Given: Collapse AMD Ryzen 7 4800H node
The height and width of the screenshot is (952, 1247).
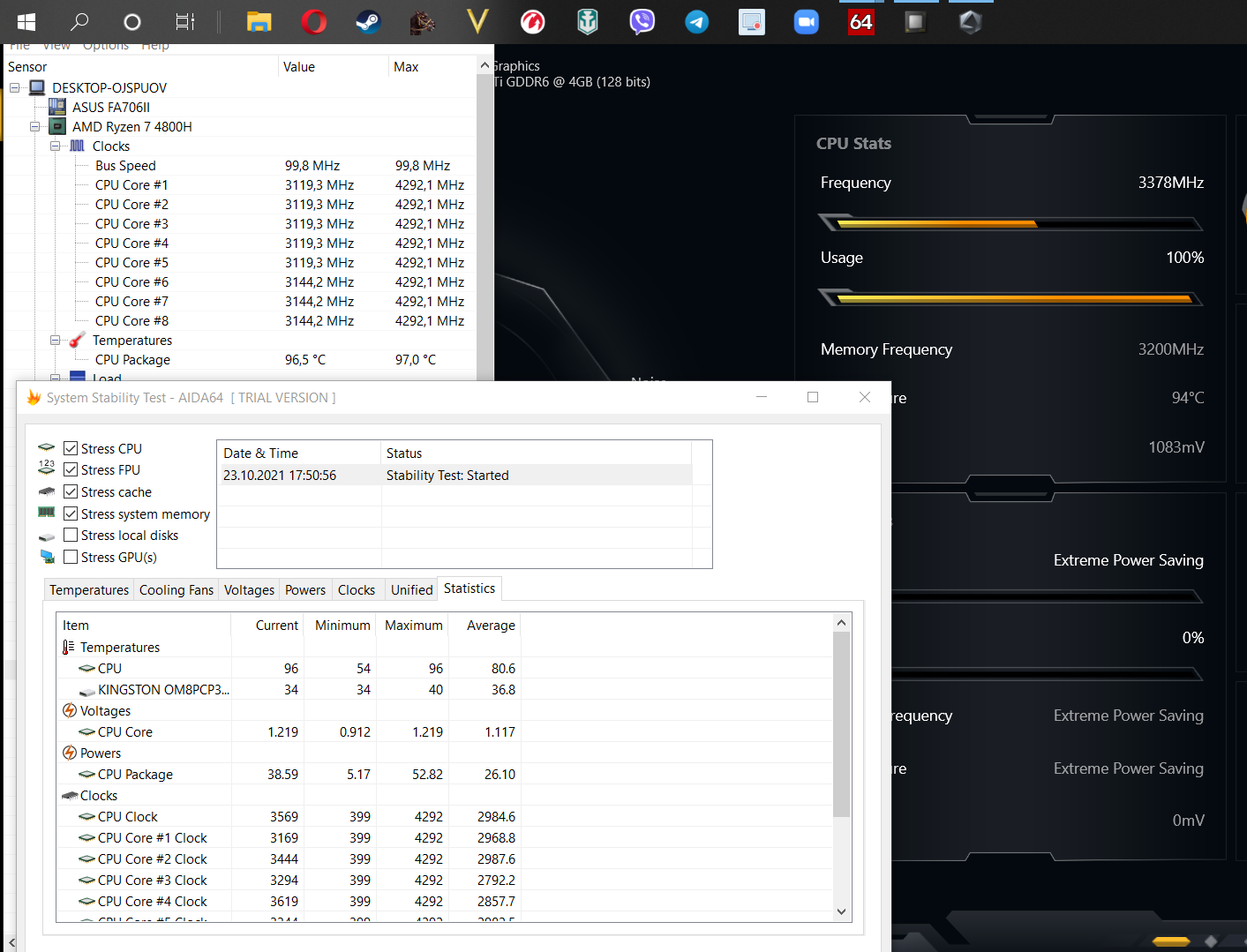Looking at the screenshot, I should [34, 126].
